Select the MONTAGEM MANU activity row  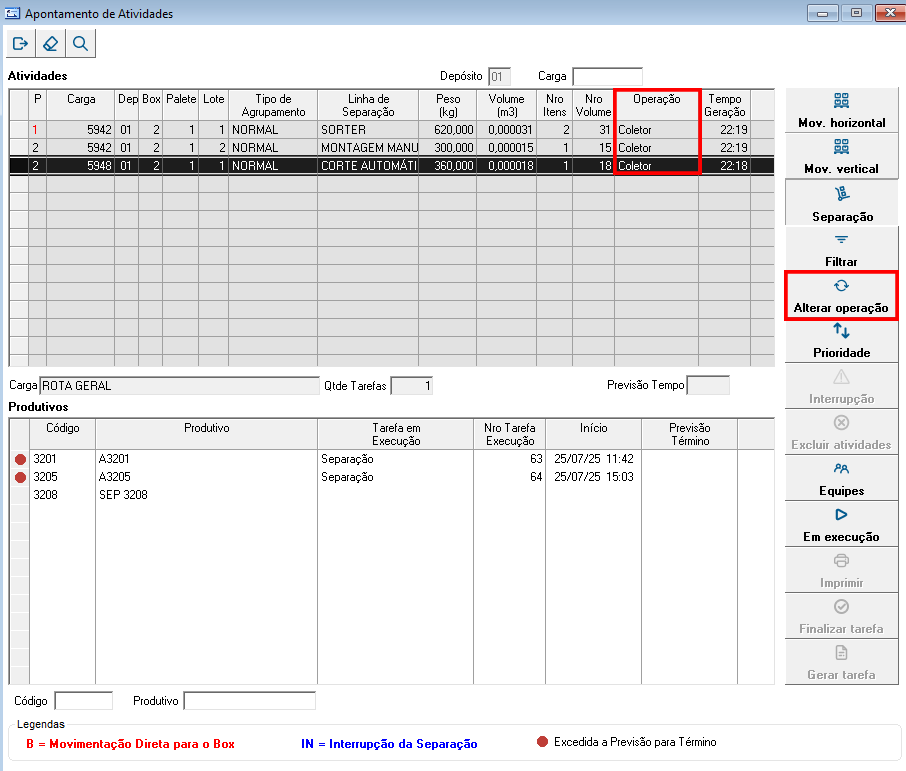[x=391, y=147]
